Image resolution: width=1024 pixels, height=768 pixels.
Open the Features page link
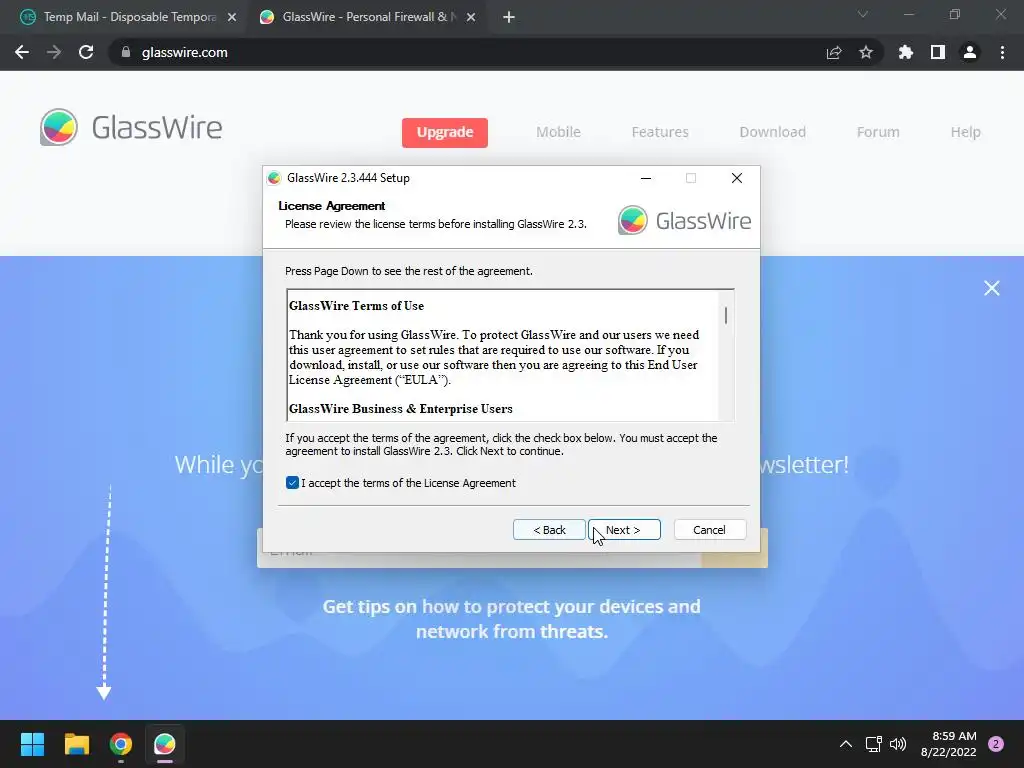660,132
